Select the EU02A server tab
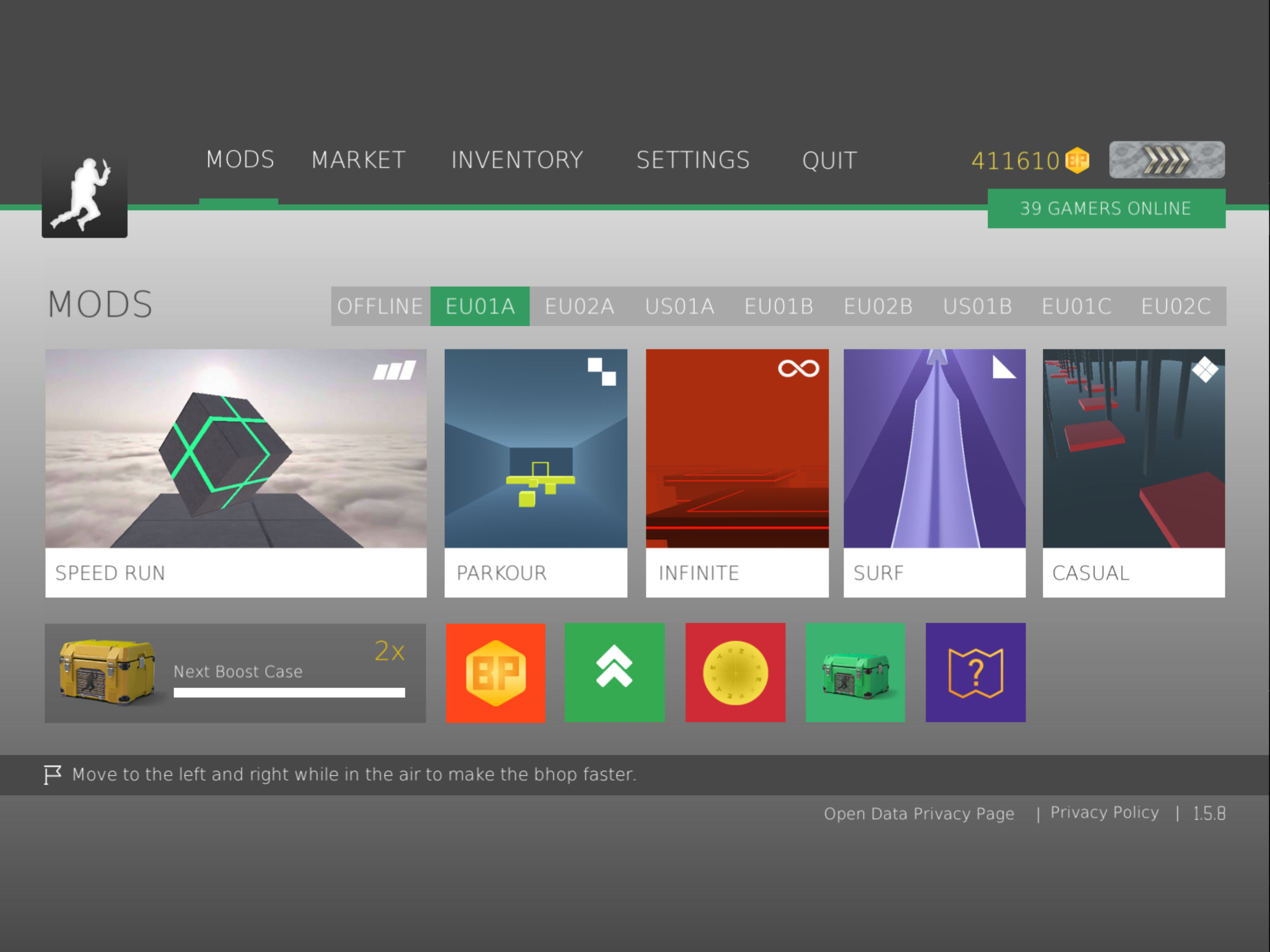1270x952 pixels. click(579, 306)
